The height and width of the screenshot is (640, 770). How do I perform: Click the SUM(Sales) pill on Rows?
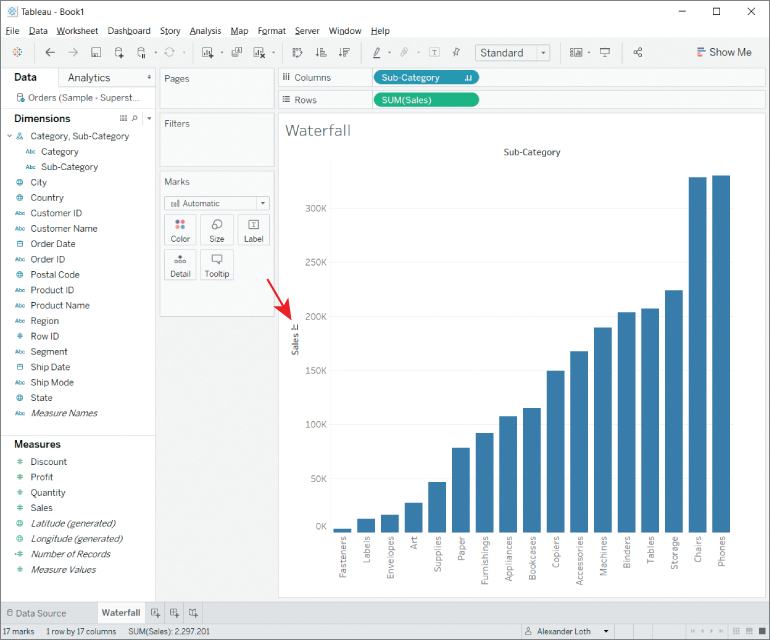426,100
